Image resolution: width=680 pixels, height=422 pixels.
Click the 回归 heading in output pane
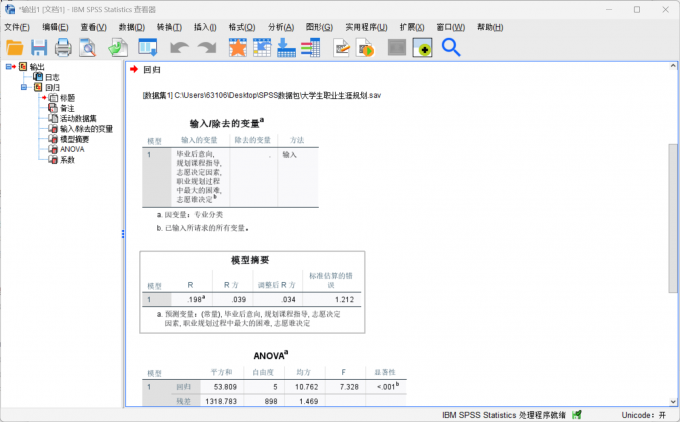pos(152,70)
